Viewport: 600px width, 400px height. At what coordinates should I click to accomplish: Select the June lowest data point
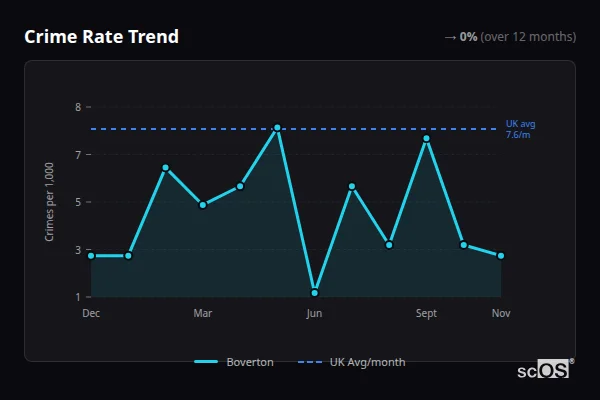tap(315, 293)
